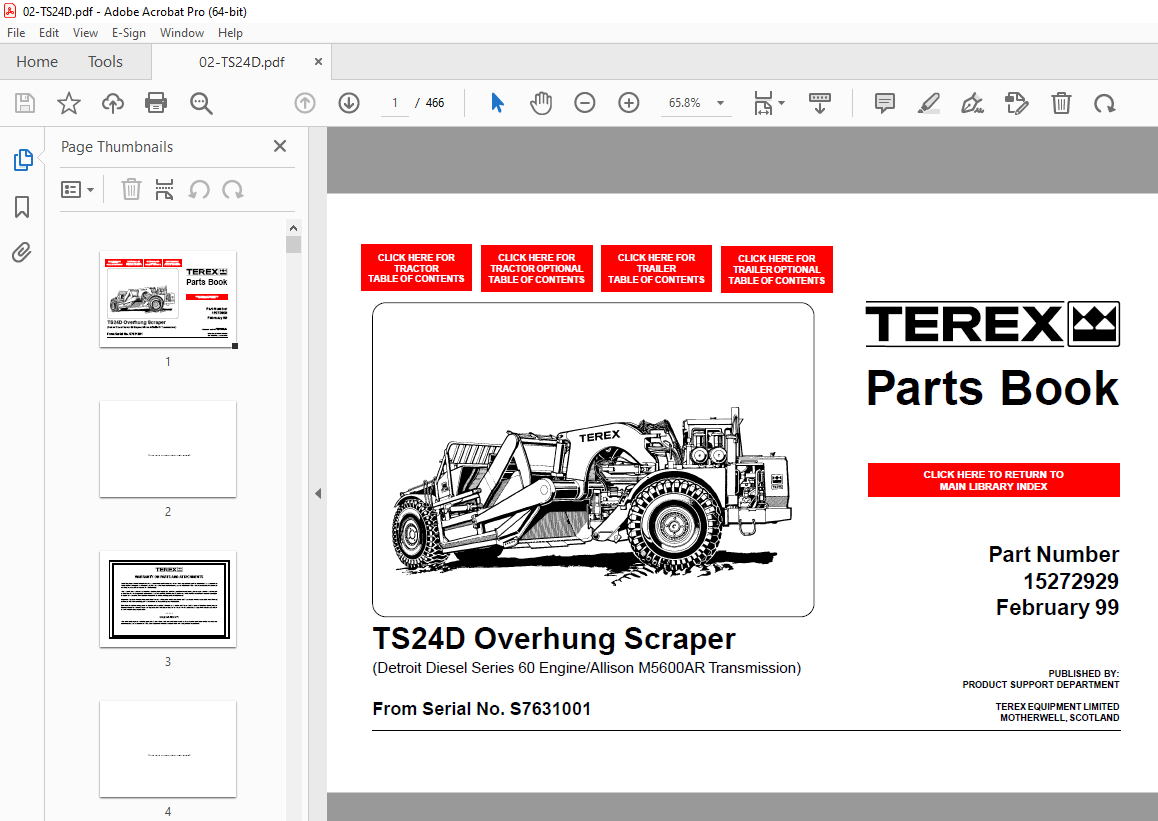This screenshot has height=821, width=1158.
Task: Click the read mode keyboard icon
Action: click(820, 103)
